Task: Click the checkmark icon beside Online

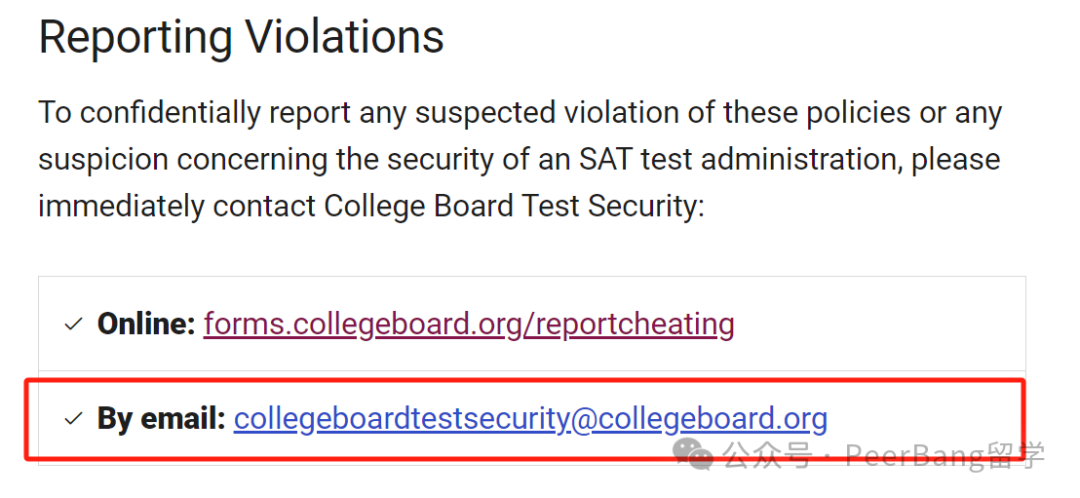Action: point(74,324)
